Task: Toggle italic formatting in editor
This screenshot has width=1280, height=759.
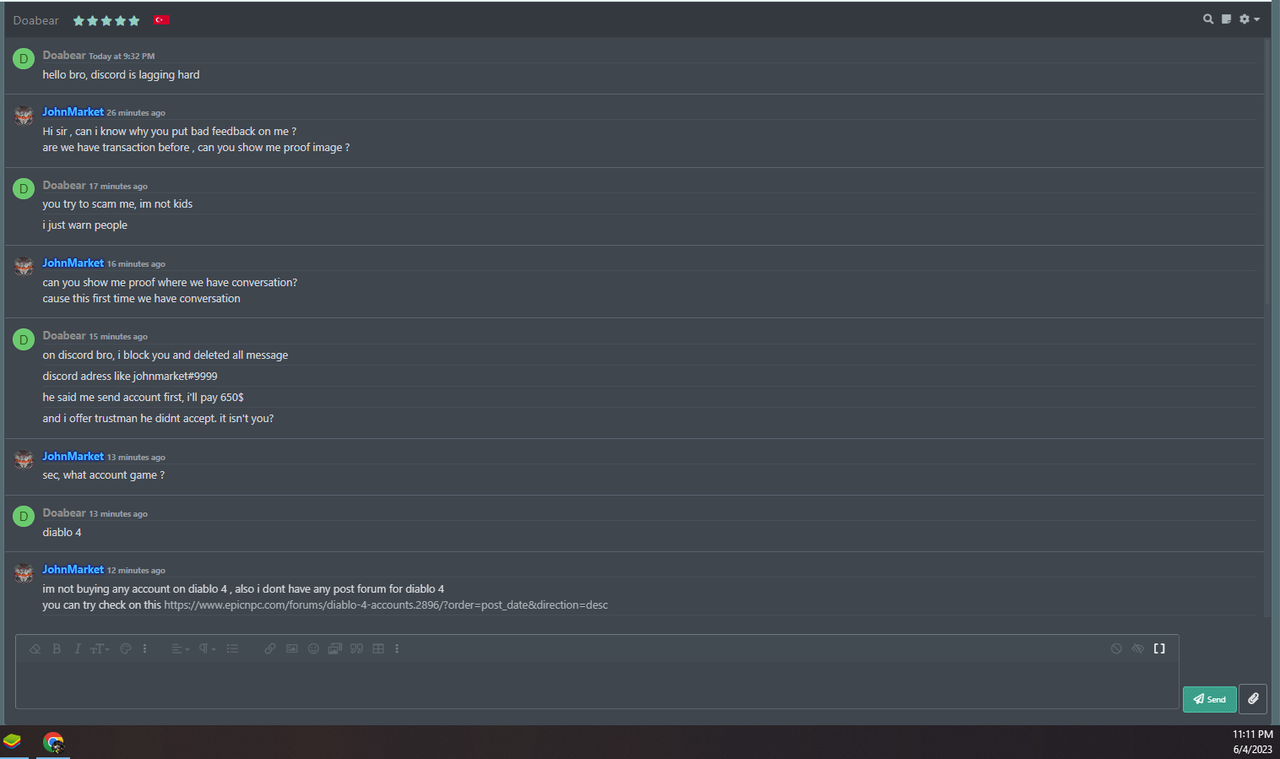Action: 77,649
